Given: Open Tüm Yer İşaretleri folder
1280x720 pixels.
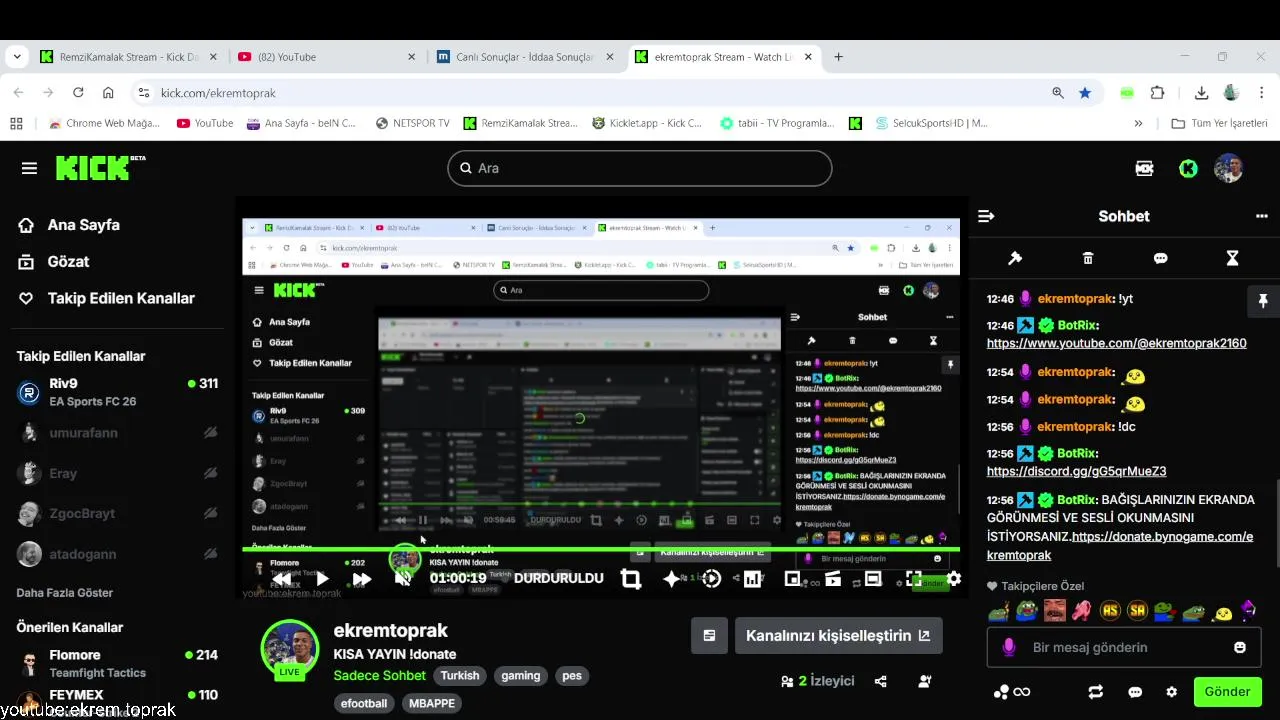Looking at the screenshot, I should click(1218, 124).
